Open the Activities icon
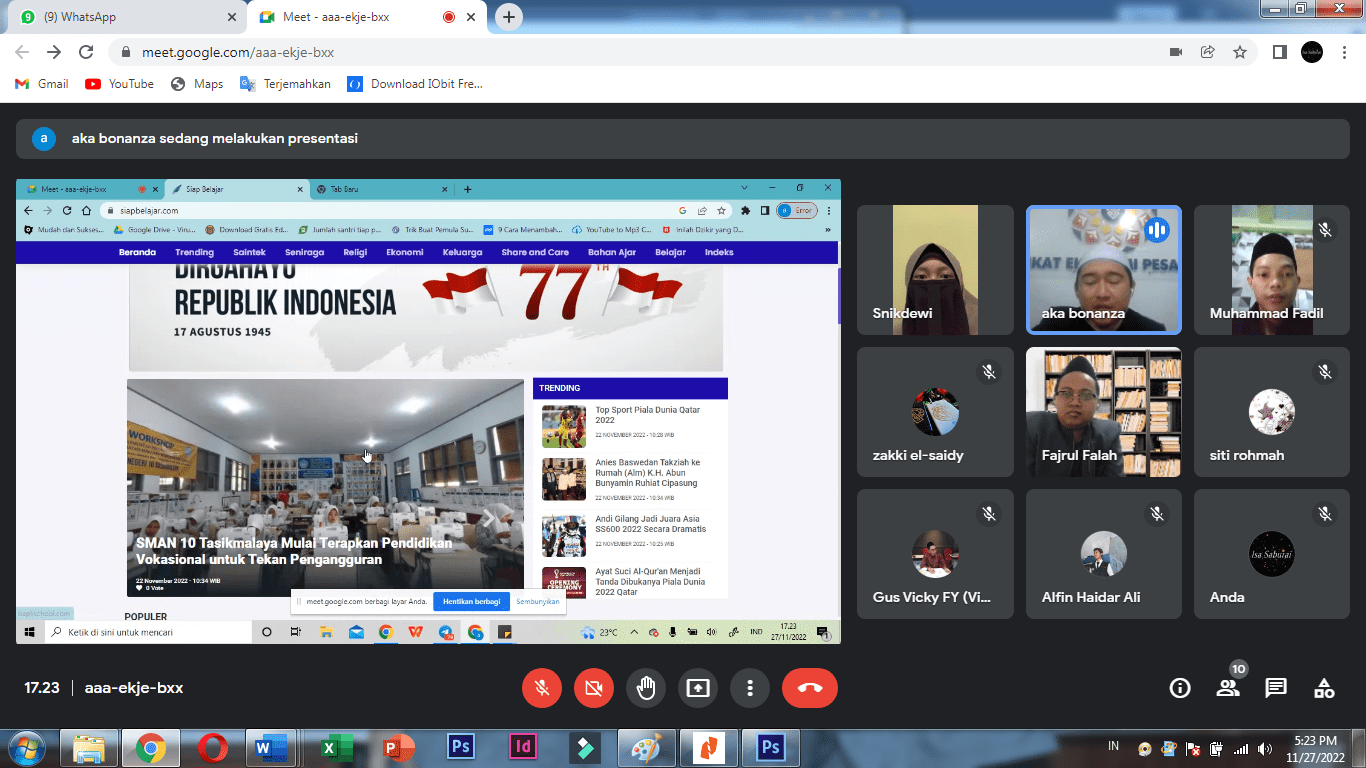 pyautogui.click(x=1324, y=688)
